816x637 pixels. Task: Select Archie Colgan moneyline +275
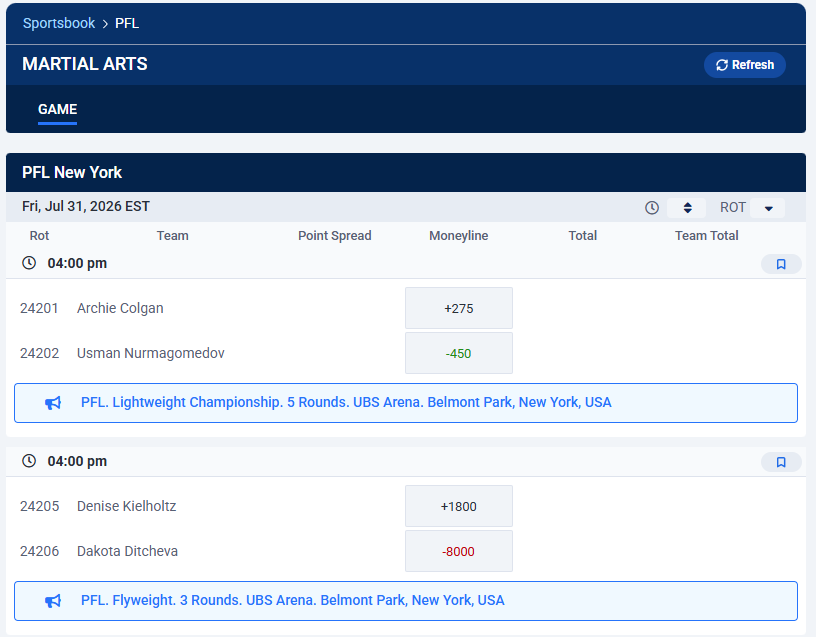pyautogui.click(x=458, y=308)
